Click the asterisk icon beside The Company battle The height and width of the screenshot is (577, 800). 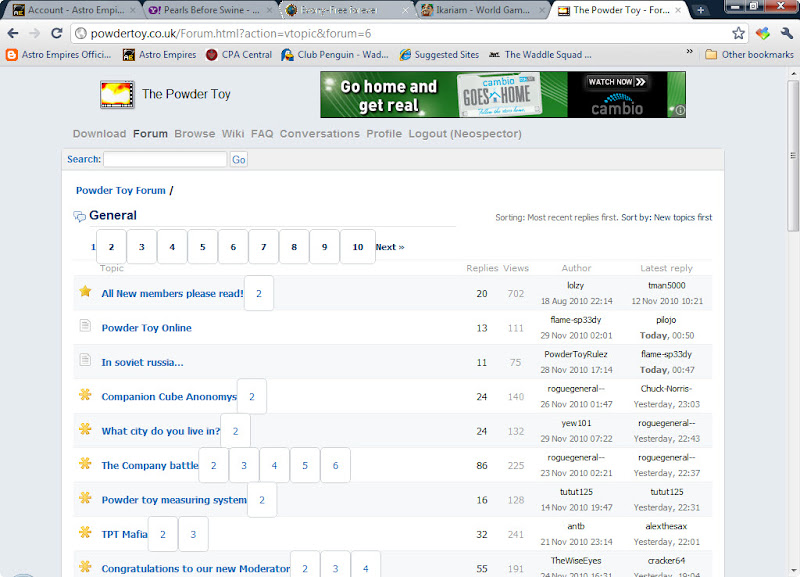point(85,463)
